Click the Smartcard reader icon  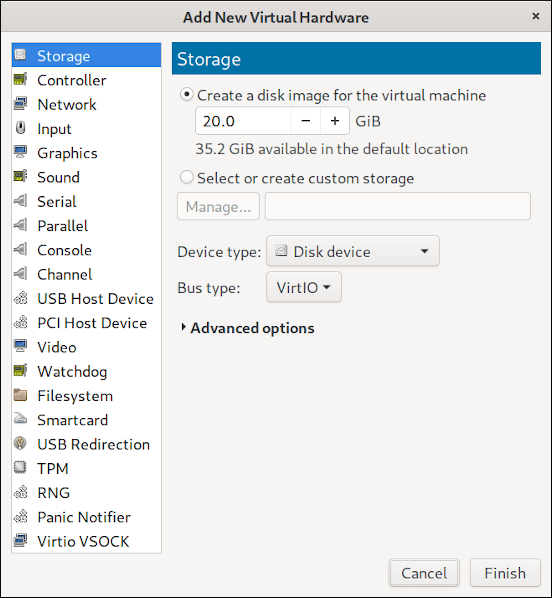[21, 419]
